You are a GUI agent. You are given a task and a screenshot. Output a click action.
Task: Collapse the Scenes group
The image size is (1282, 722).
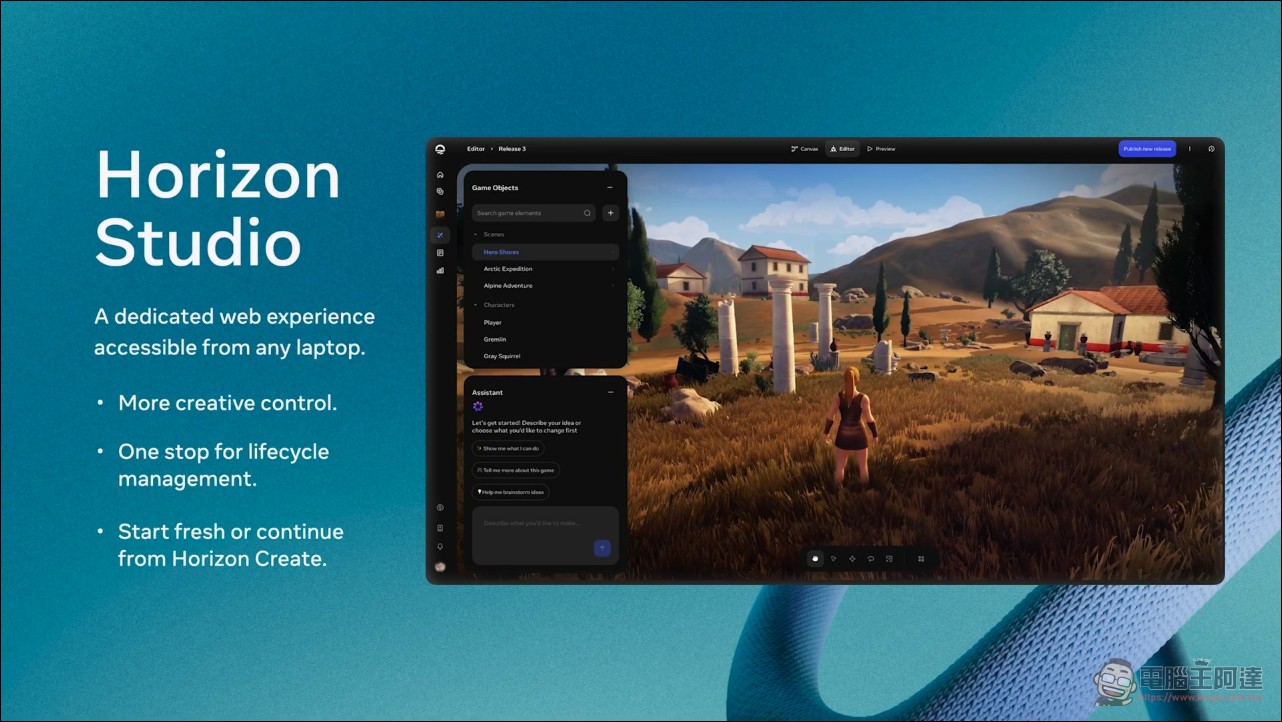(x=476, y=234)
